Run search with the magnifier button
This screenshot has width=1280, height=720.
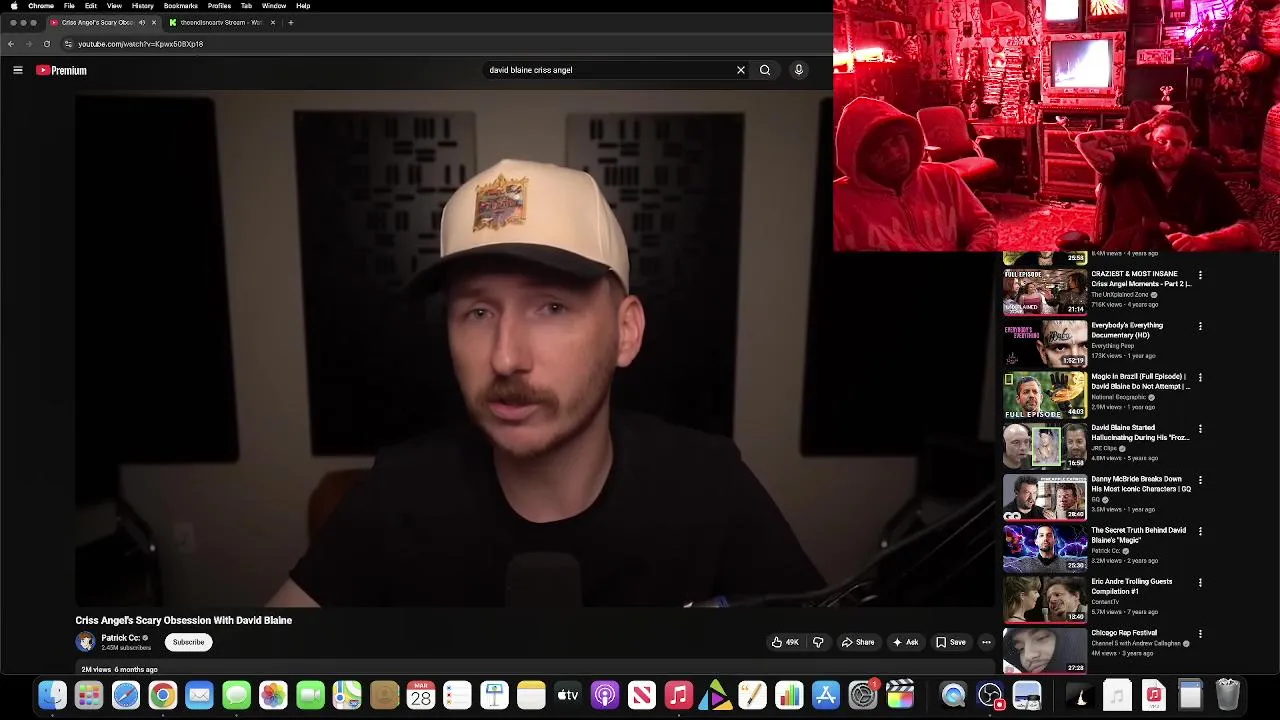click(x=765, y=70)
